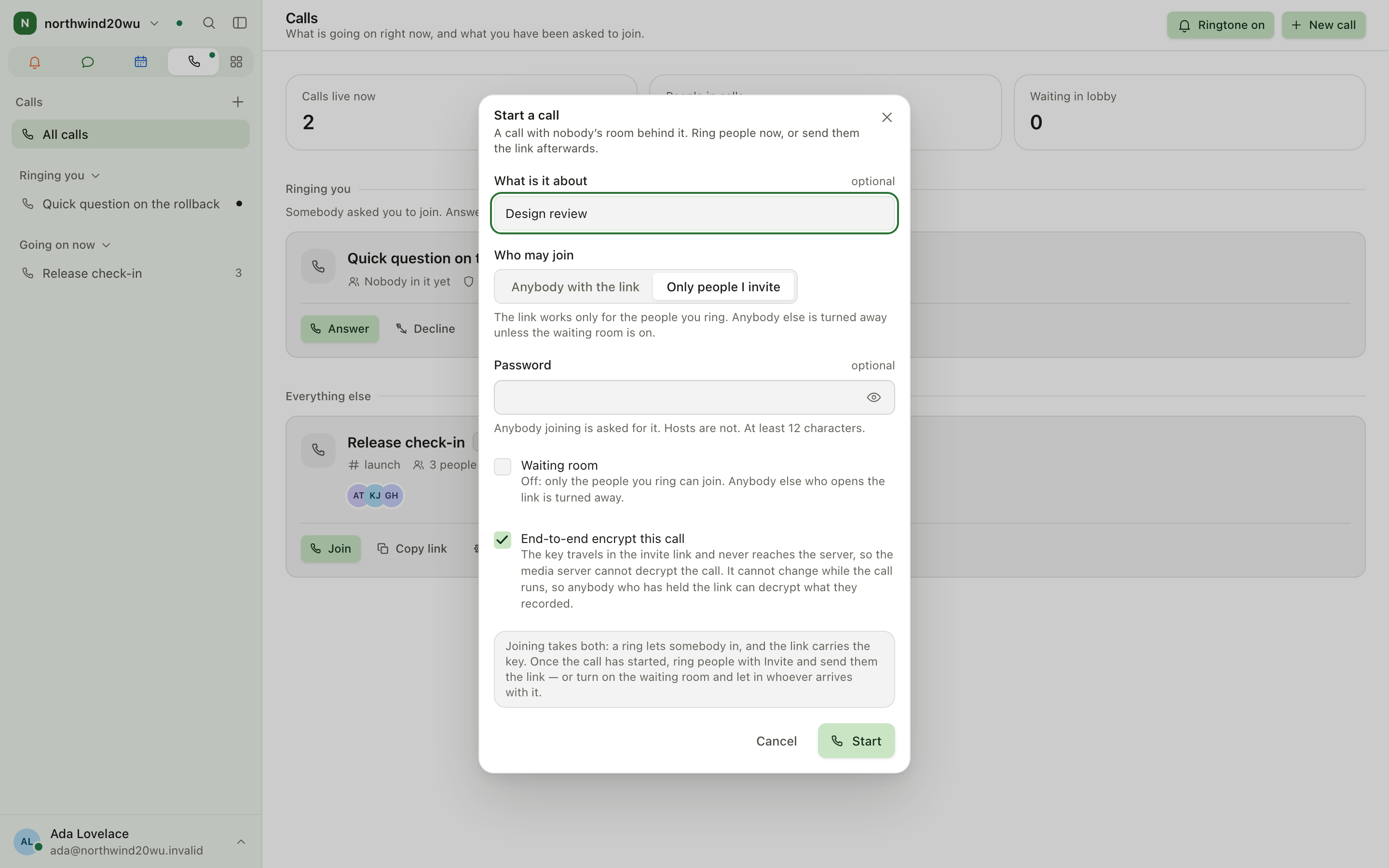The height and width of the screenshot is (868, 1389).
Task: Add a call with the Calls plus icon
Action: pyautogui.click(x=238, y=102)
